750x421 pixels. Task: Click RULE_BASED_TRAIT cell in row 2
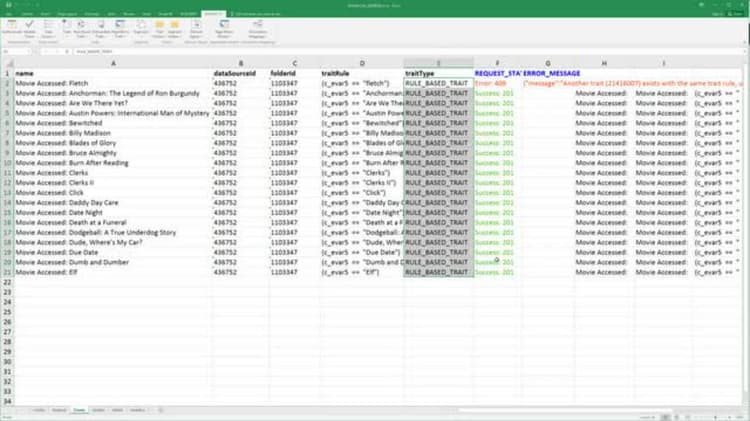tap(439, 83)
